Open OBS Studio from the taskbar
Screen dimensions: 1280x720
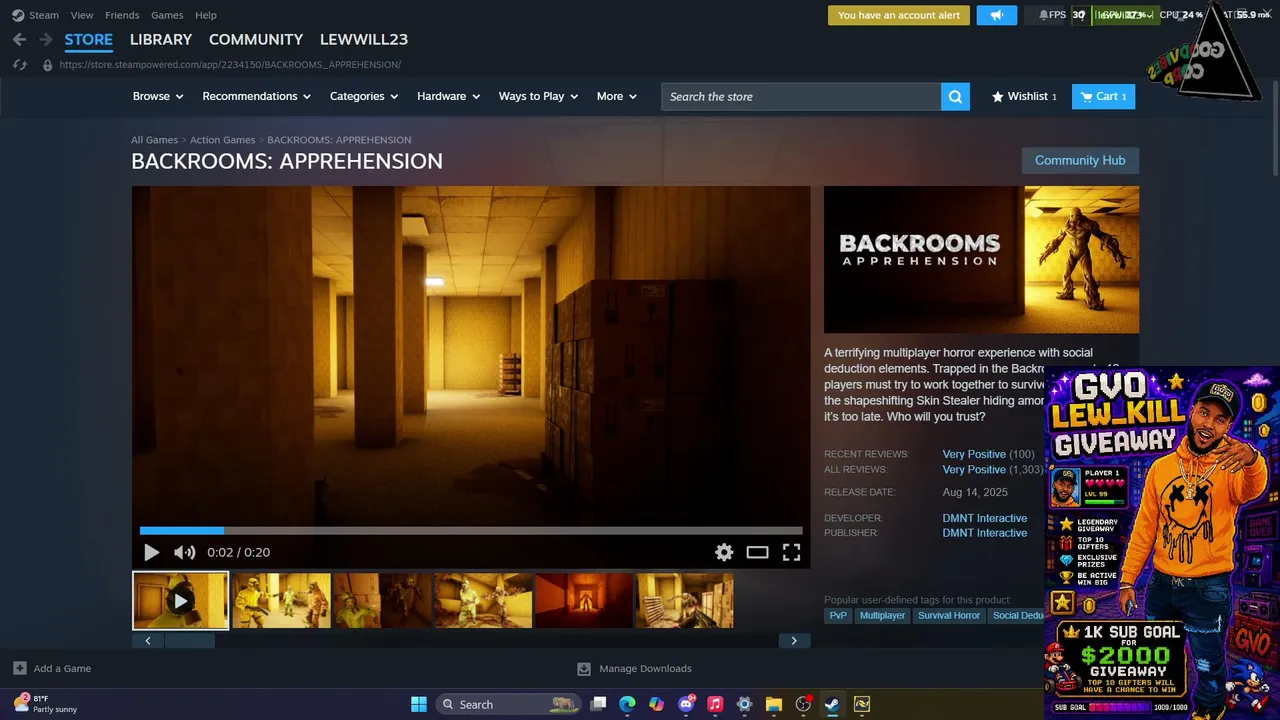click(x=803, y=704)
